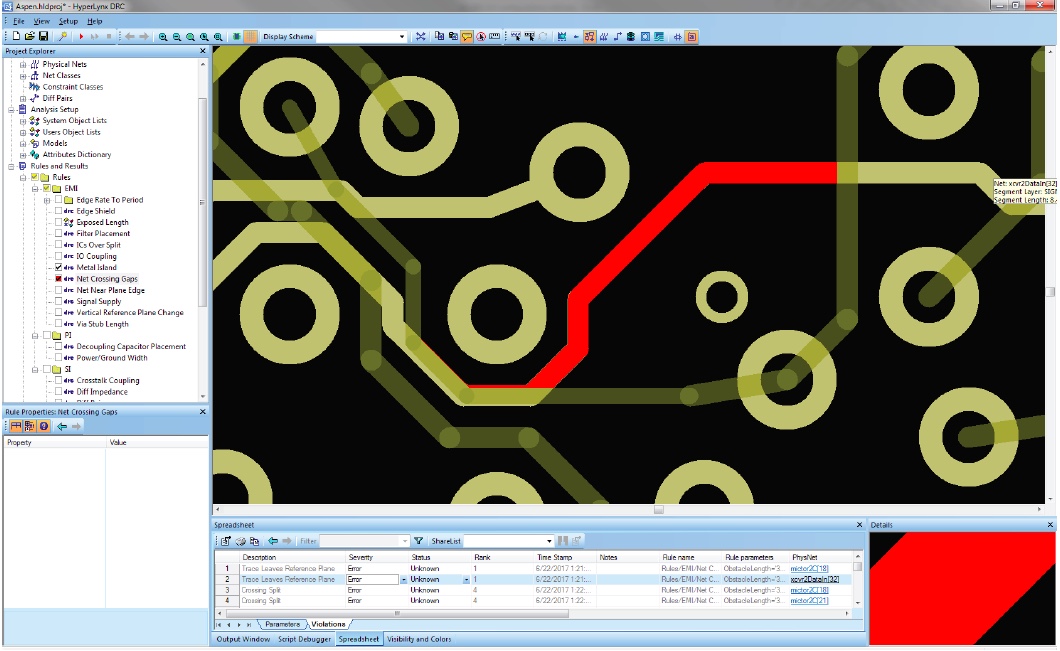This screenshot has width=1060, height=651.
Task: Click the New project toolbar icon
Action: click(16, 37)
